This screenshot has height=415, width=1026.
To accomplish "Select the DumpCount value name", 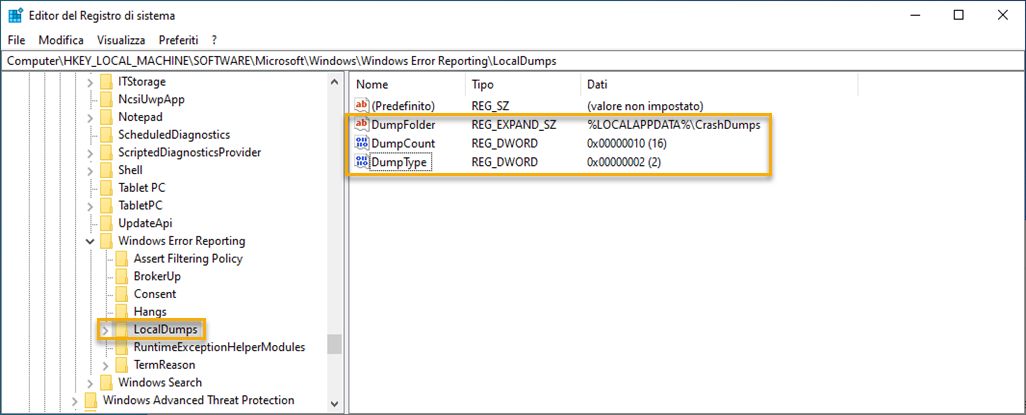I will [x=403, y=143].
